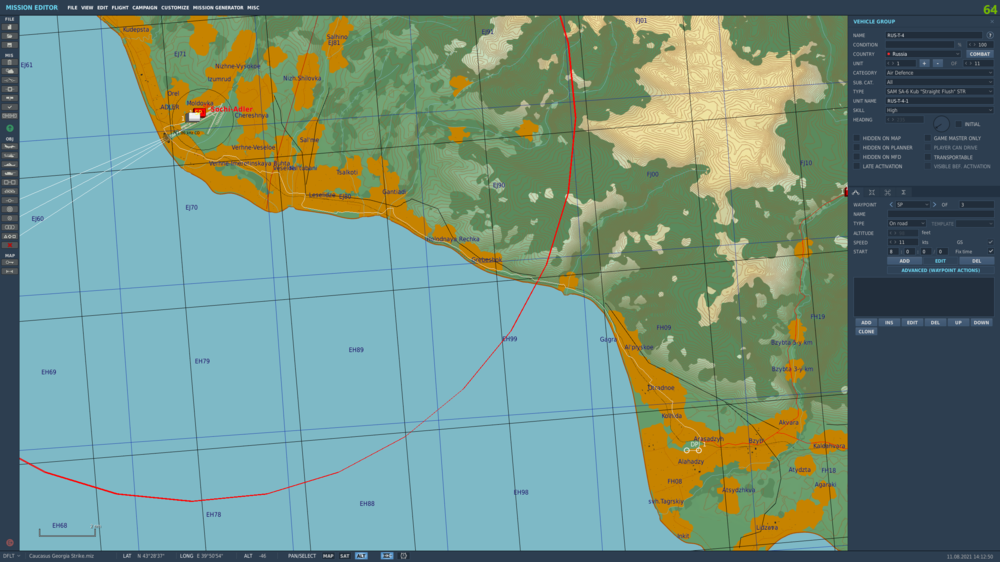
Task: Close the Vehicle Group panel
Action: point(992,22)
